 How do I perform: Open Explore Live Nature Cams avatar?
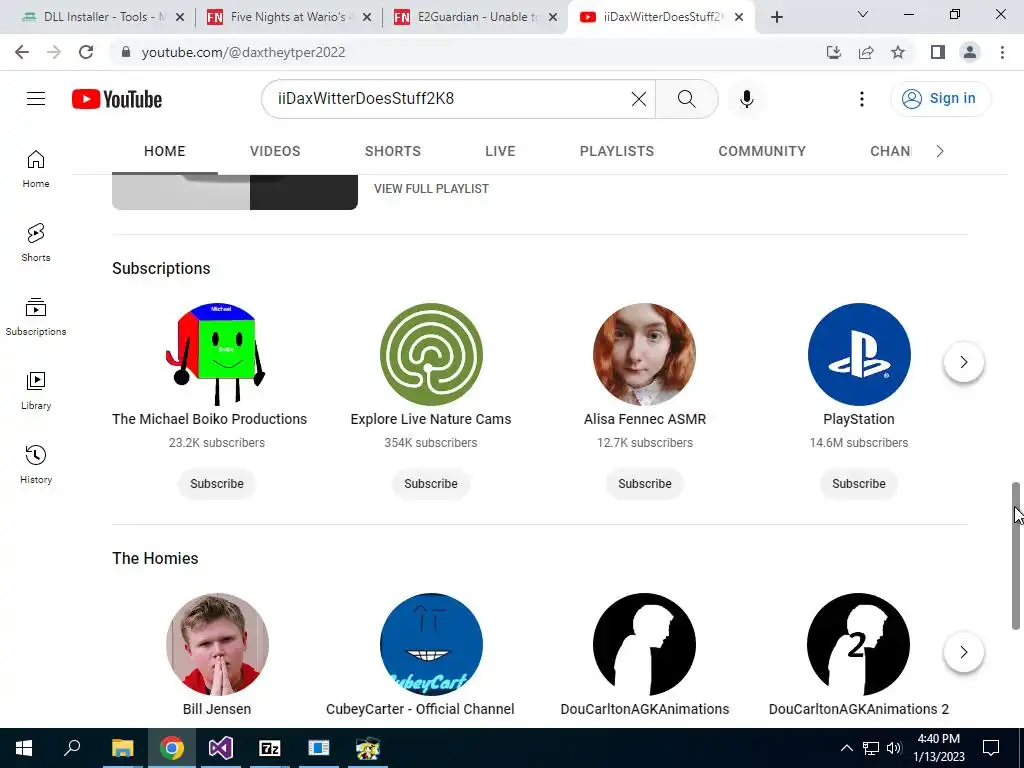[x=431, y=355]
